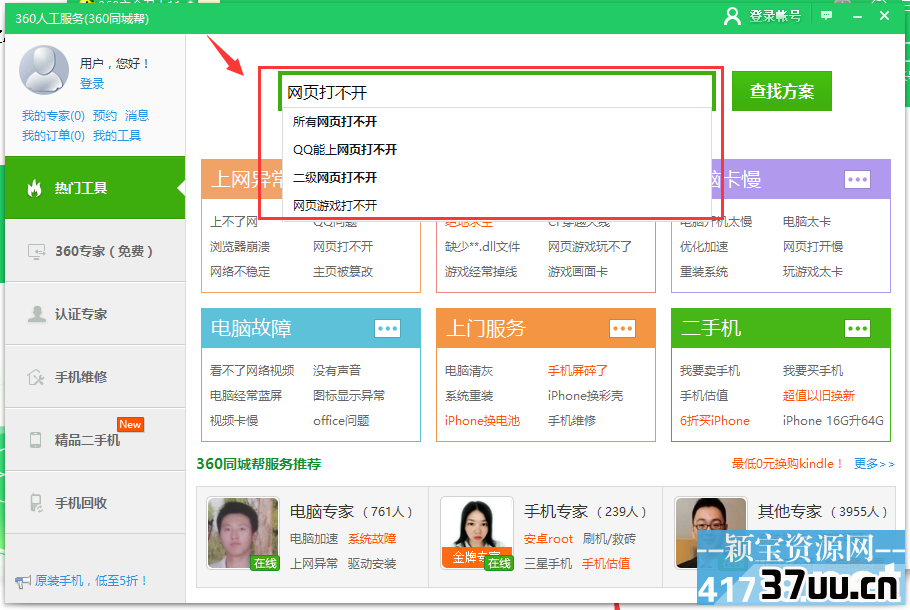Click the user avatar picture

point(44,70)
